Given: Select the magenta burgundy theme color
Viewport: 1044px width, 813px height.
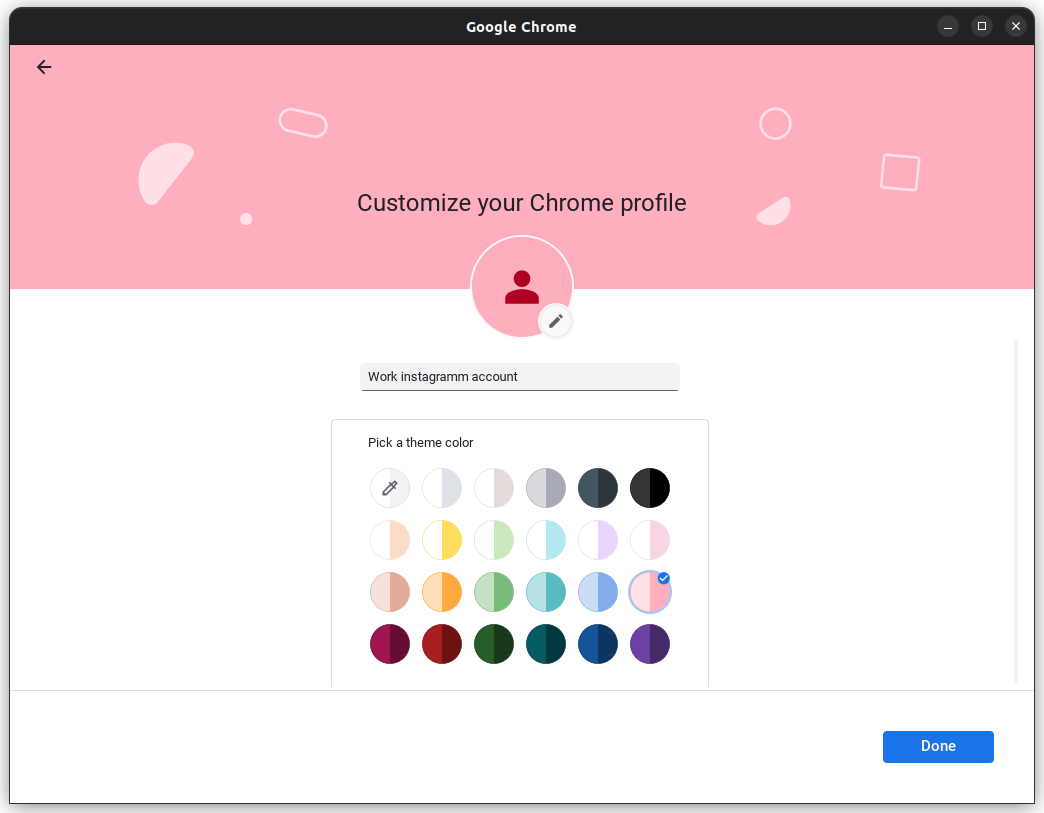Looking at the screenshot, I should click(390, 644).
